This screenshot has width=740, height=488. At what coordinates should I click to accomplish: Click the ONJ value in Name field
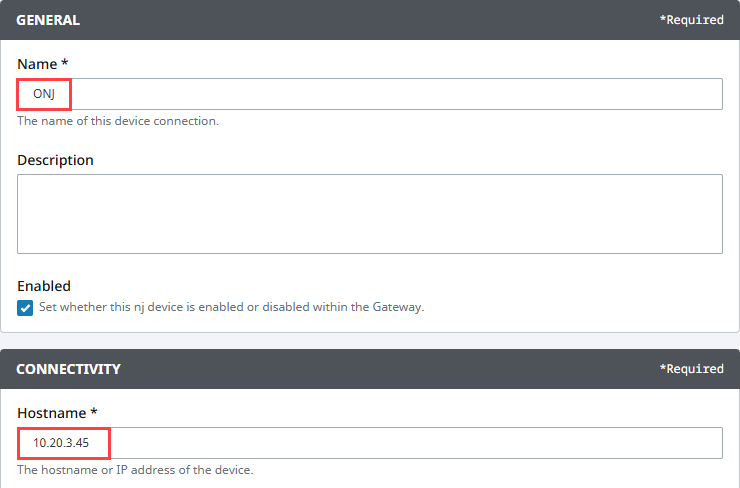(44, 94)
